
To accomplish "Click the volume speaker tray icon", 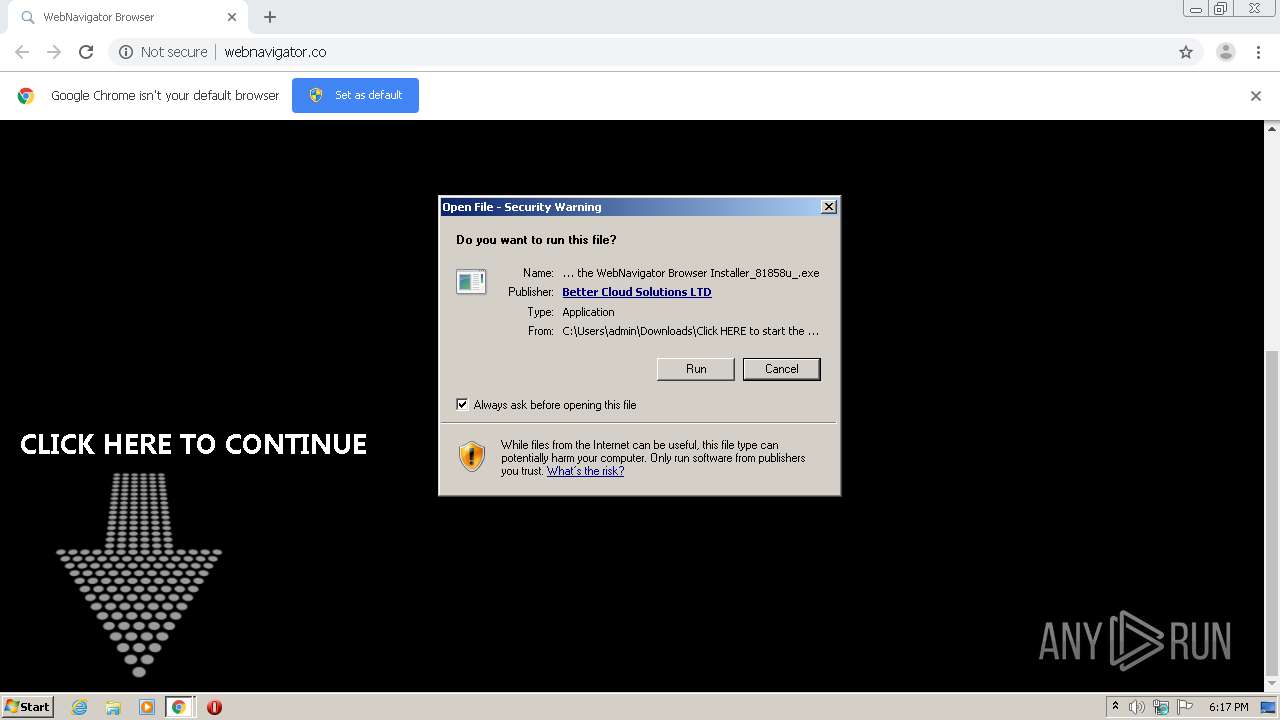I will [x=1137, y=707].
